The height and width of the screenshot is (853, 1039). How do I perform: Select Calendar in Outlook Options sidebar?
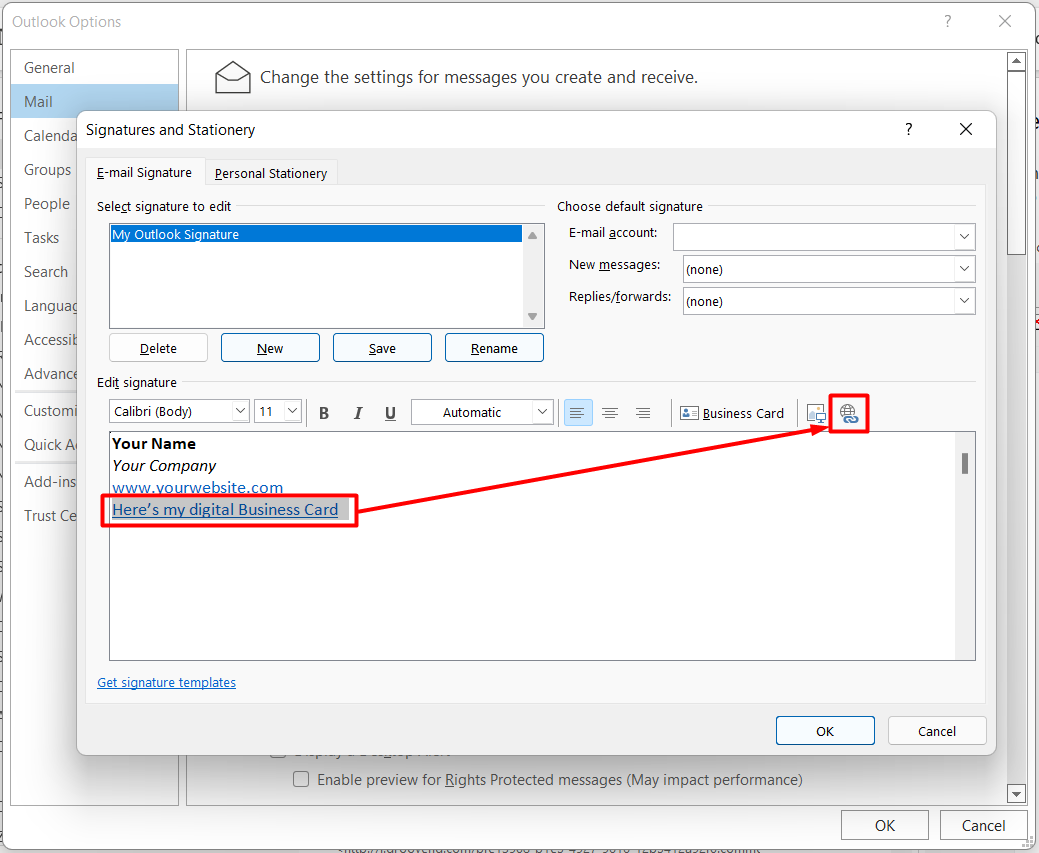click(x=50, y=136)
